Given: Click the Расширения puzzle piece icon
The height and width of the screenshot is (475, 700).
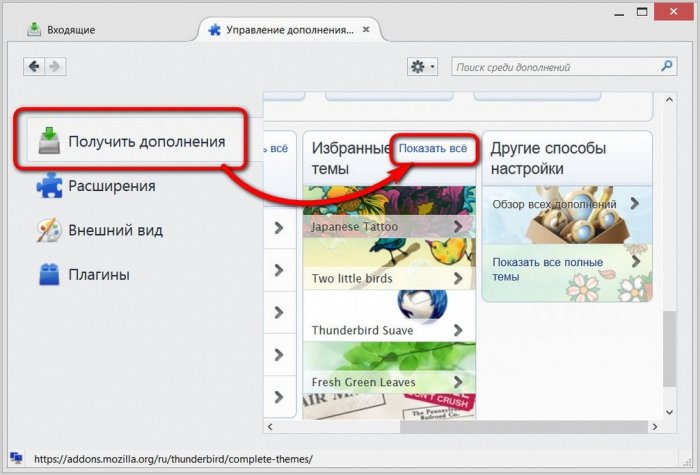Looking at the screenshot, I should coord(50,186).
